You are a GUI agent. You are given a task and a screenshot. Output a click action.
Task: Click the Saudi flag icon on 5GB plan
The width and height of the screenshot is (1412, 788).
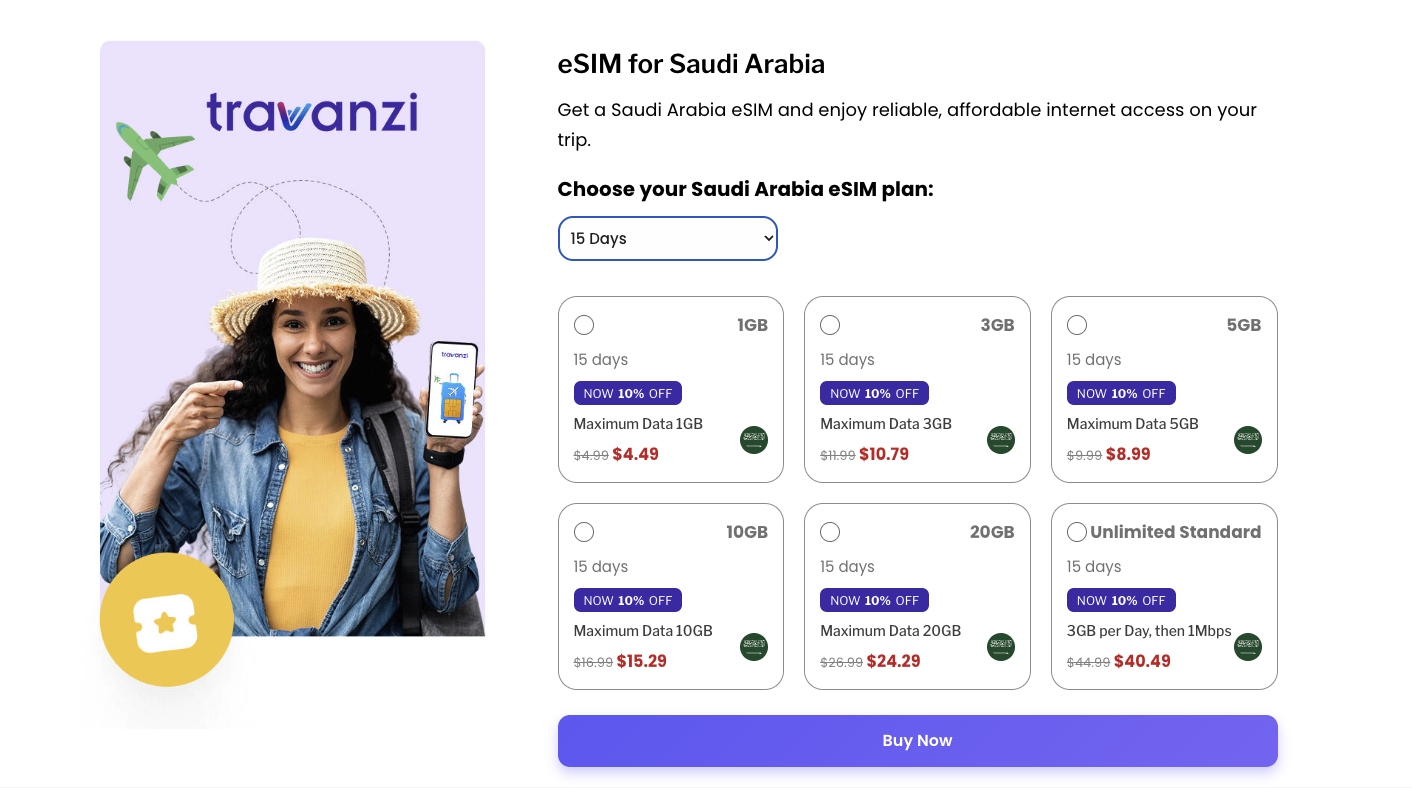click(x=1247, y=440)
